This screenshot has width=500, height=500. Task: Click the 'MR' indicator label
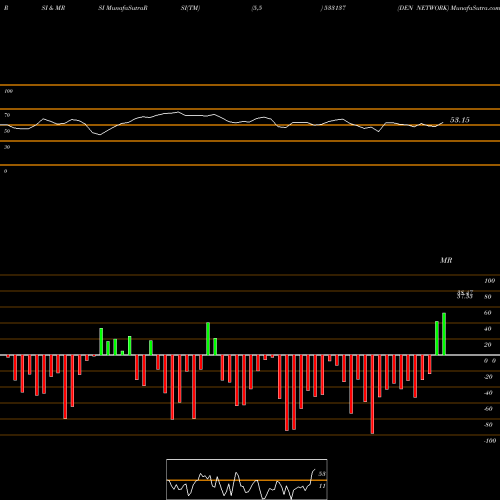446,260
